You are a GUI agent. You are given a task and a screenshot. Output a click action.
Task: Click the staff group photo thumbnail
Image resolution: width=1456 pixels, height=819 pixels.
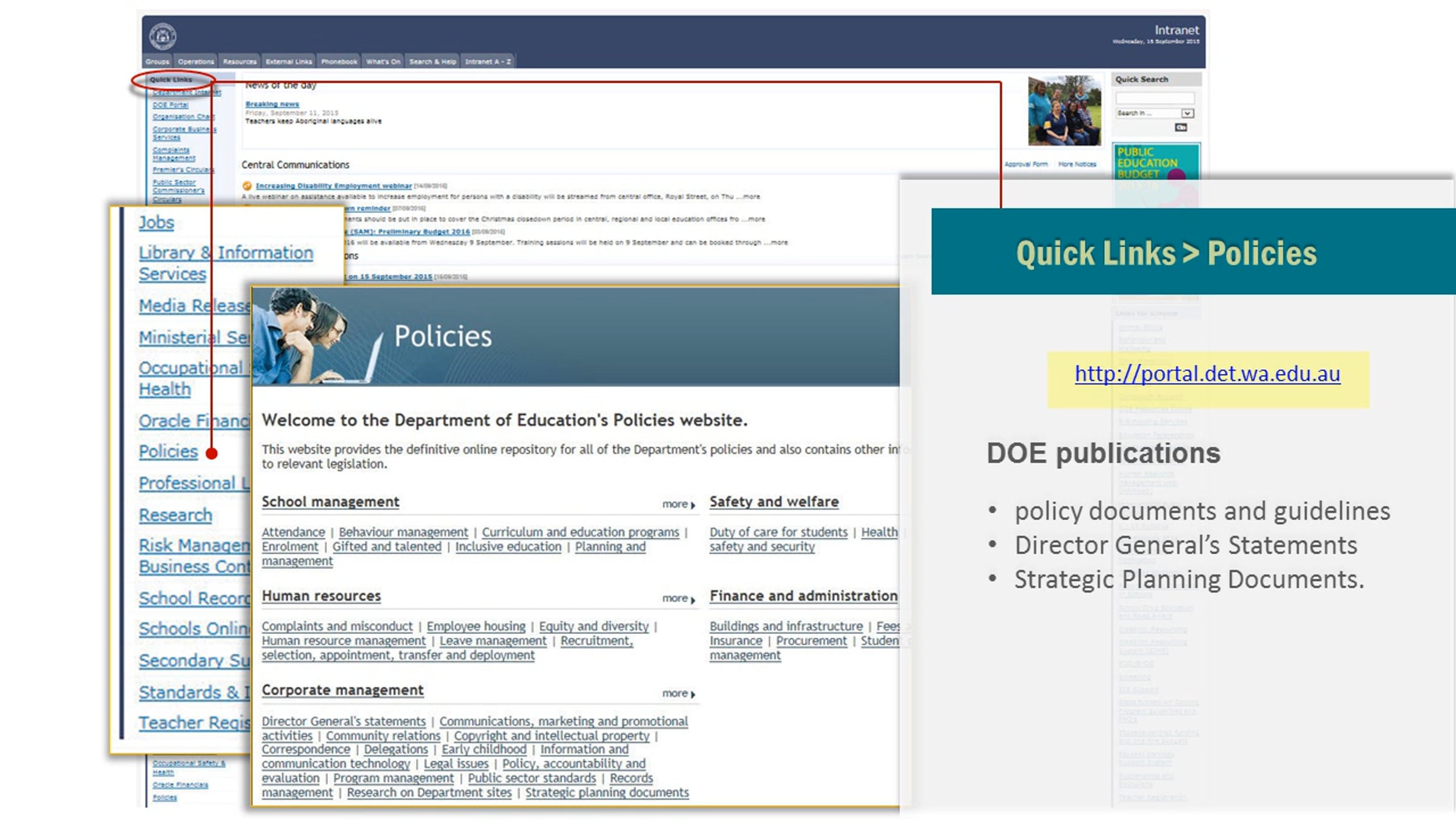click(1064, 110)
